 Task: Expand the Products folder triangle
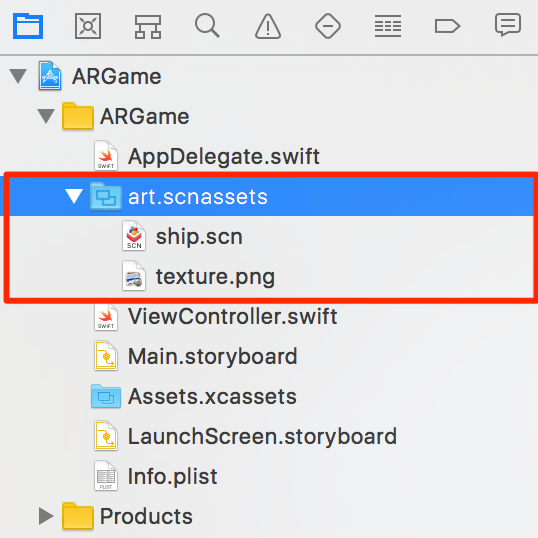[46, 516]
